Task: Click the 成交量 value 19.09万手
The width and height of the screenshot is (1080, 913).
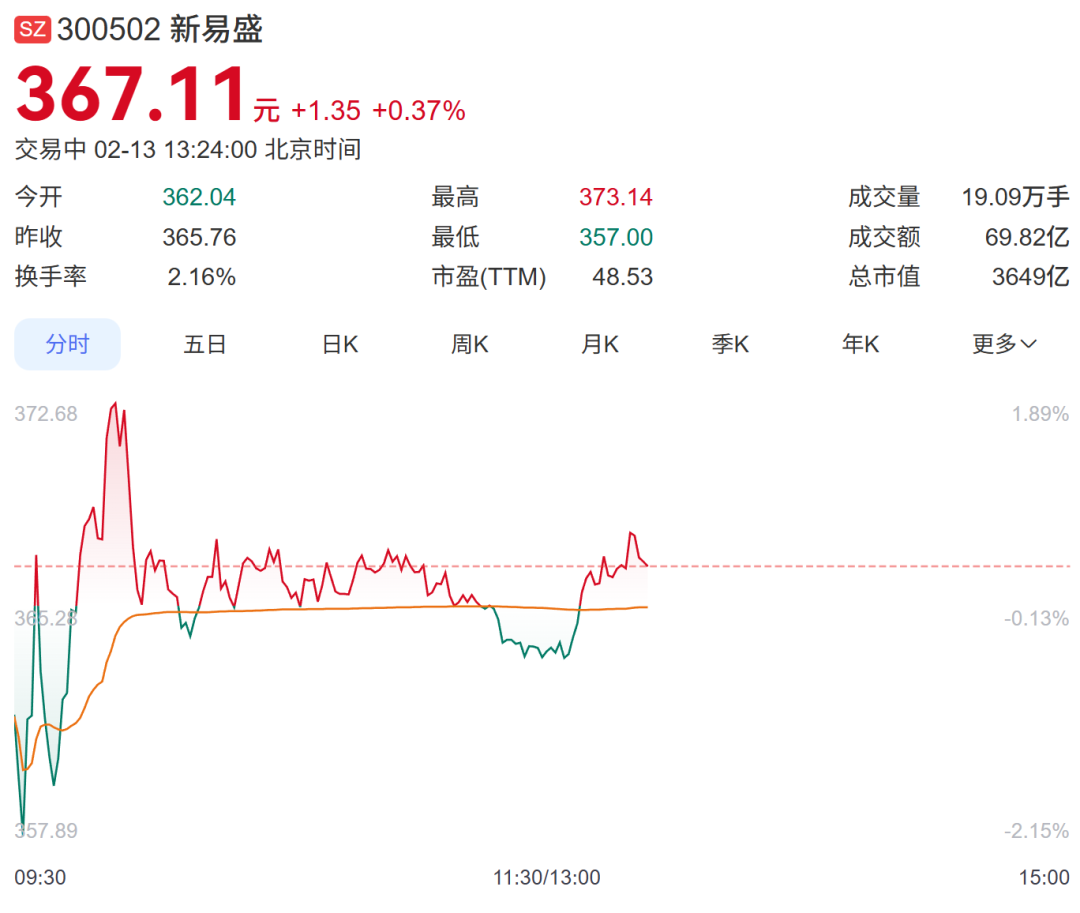Action: pyautogui.click(x=1015, y=197)
